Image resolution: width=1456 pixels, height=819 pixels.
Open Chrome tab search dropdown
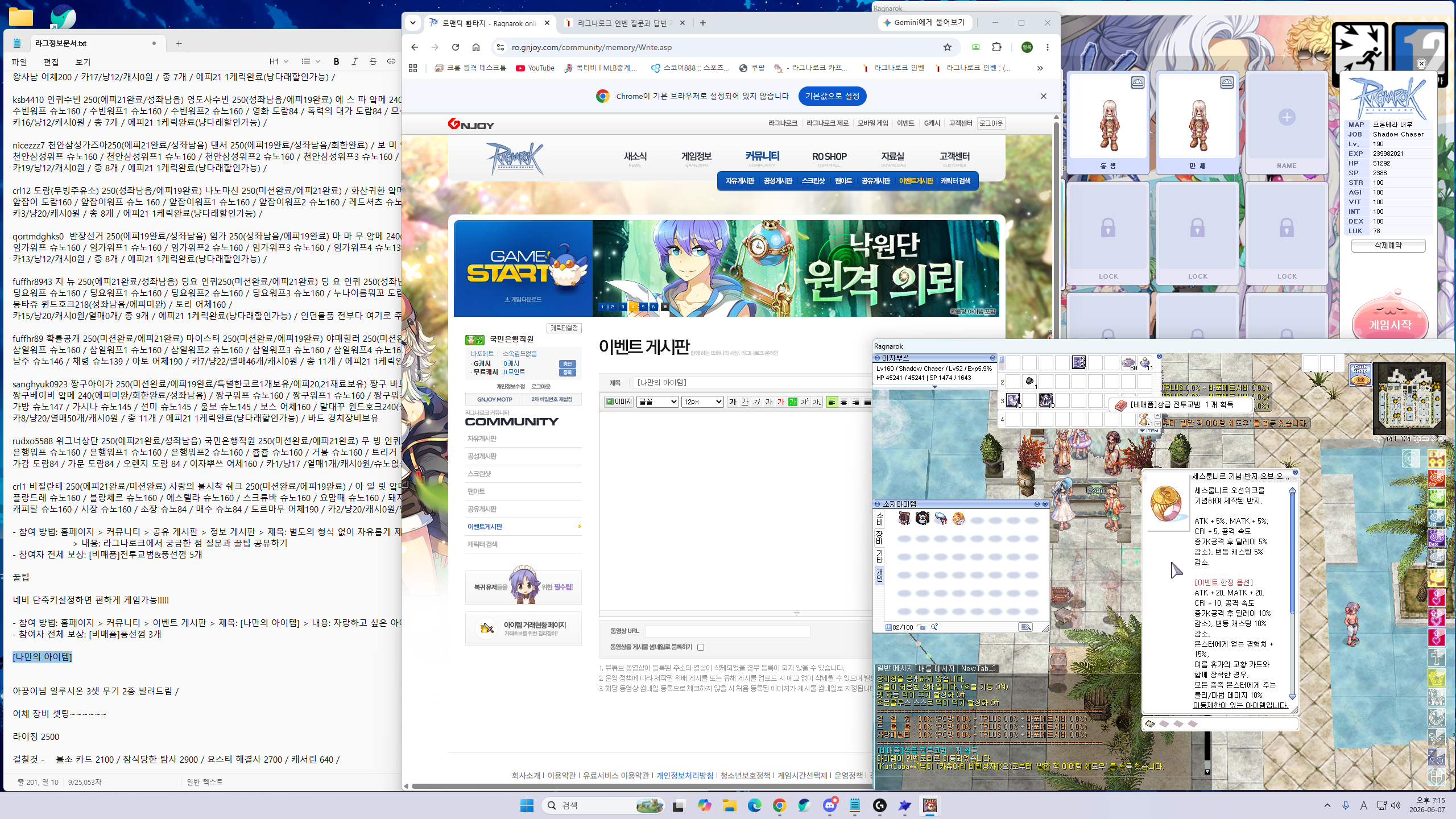[413, 23]
